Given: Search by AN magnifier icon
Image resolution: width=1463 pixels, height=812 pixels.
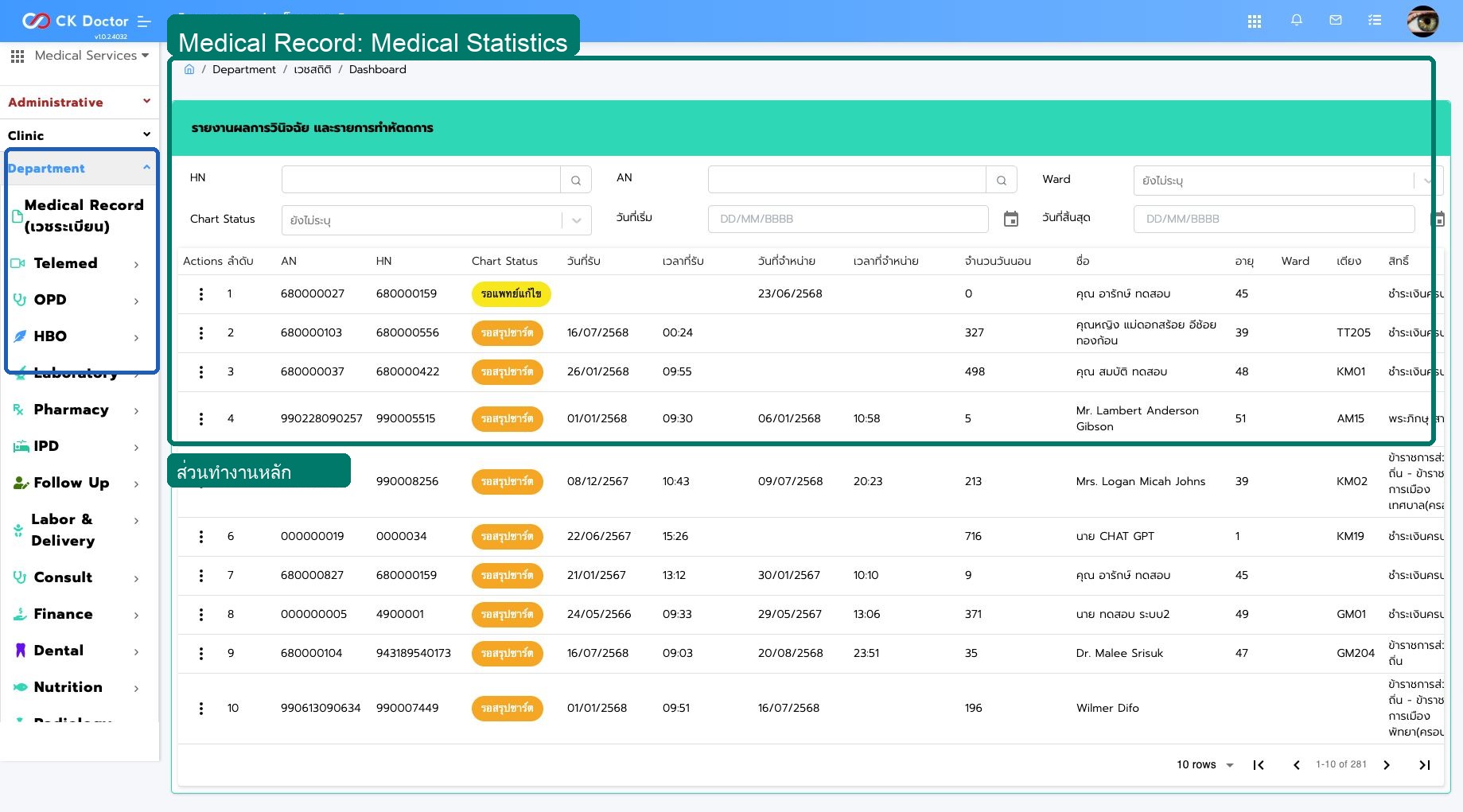Looking at the screenshot, I should point(1002,180).
